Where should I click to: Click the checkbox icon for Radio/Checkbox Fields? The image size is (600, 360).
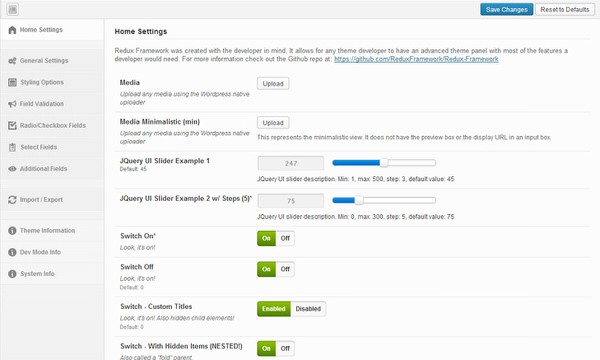tap(12, 125)
